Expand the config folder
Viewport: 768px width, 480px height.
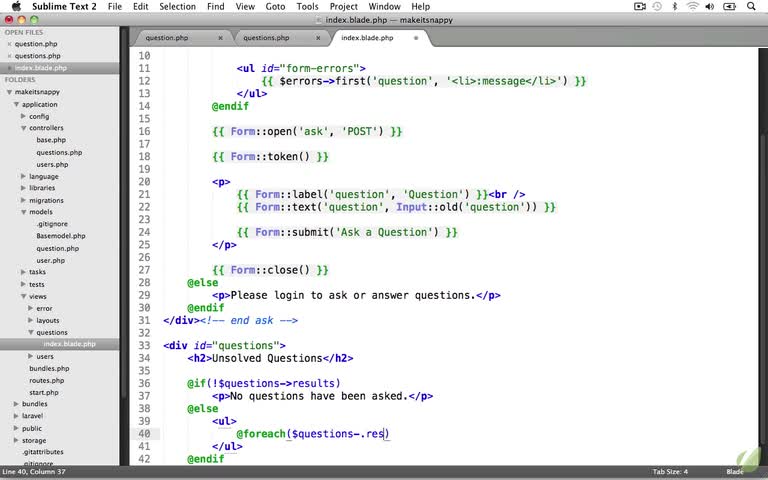tap(23, 116)
